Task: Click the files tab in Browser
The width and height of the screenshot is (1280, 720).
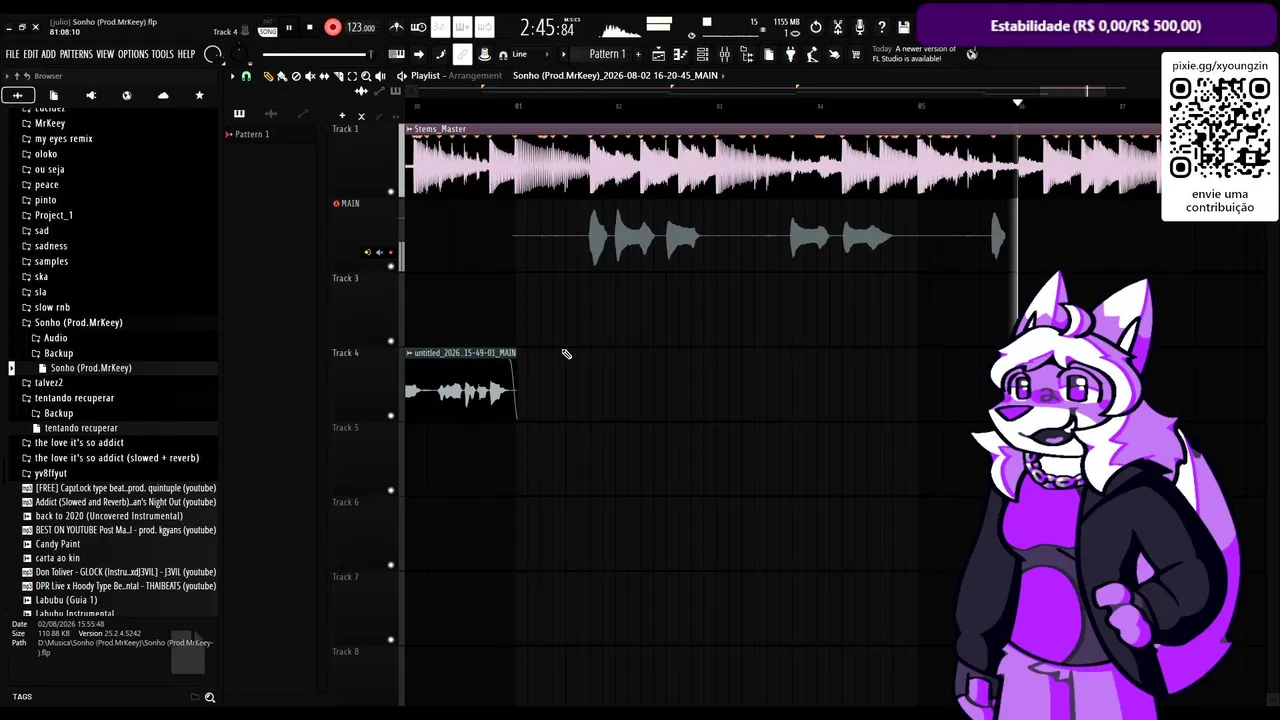Action: click(x=54, y=95)
